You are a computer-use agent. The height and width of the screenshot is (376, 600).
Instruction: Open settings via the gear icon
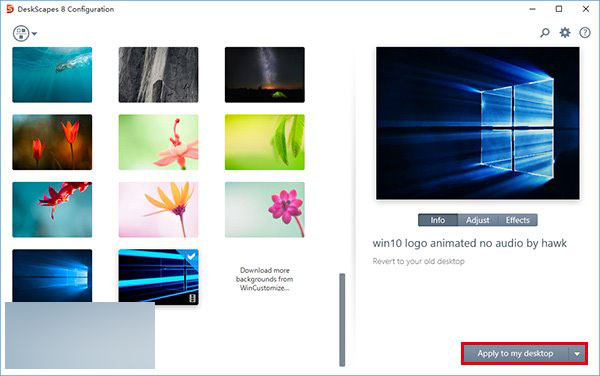point(565,33)
